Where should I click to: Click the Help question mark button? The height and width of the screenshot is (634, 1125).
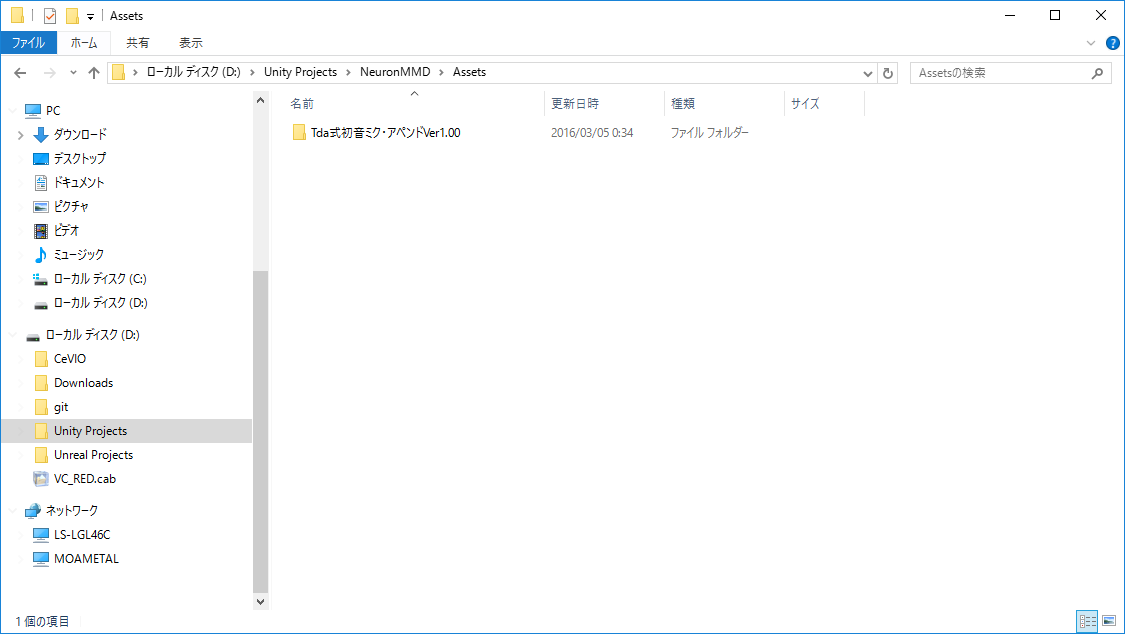pyautogui.click(x=1113, y=43)
